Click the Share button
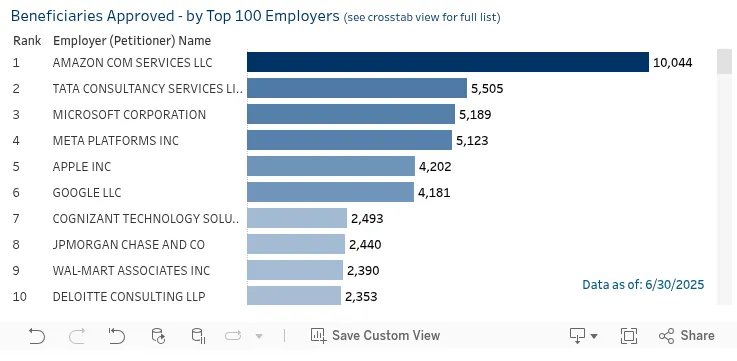The image size is (737, 361). pyautogui.click(x=687, y=336)
